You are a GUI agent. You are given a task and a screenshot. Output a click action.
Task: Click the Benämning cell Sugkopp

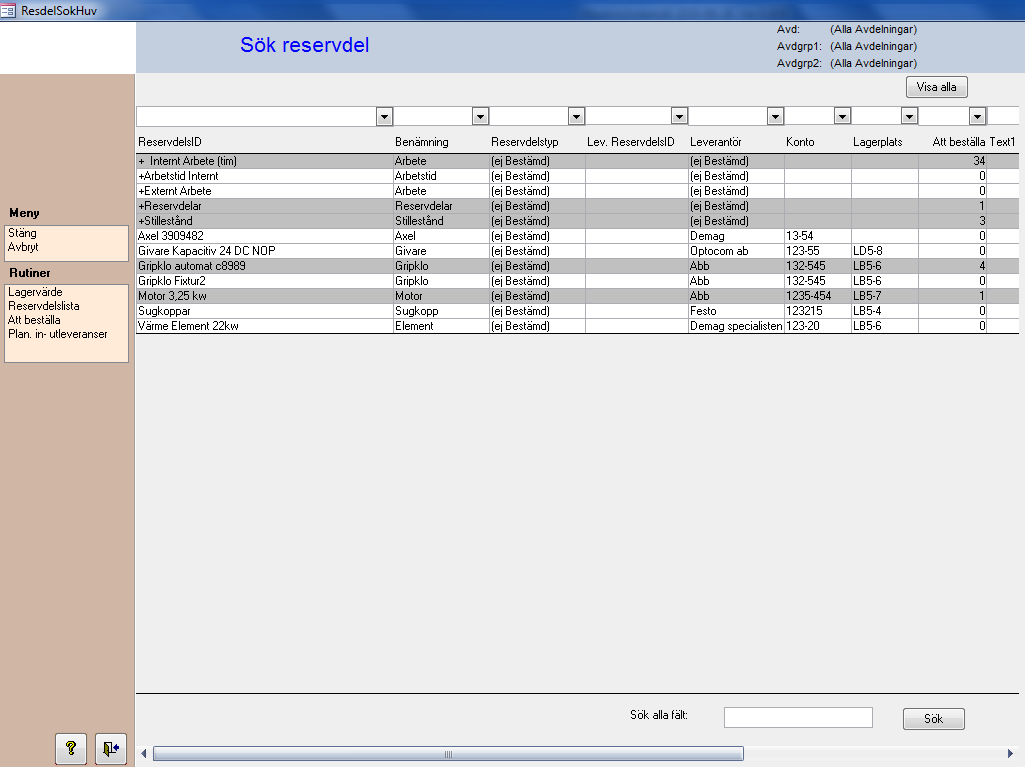coord(441,311)
